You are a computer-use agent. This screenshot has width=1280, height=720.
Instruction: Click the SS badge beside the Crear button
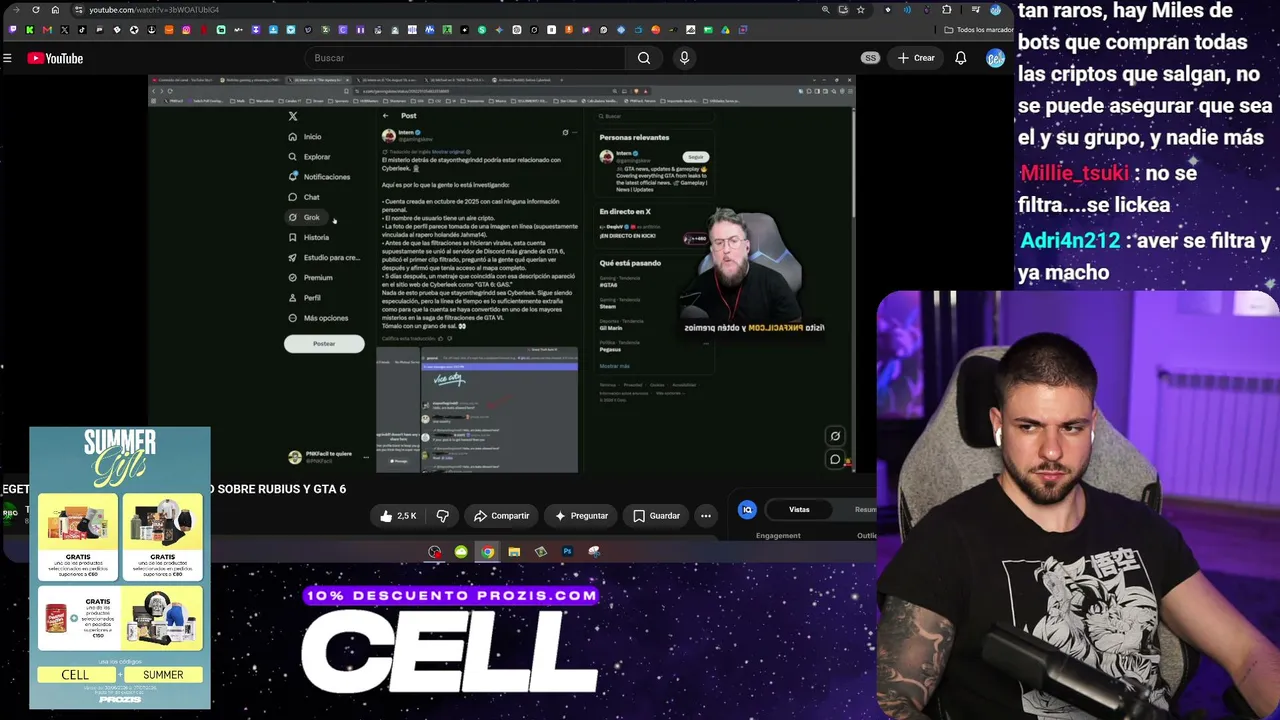tap(870, 58)
